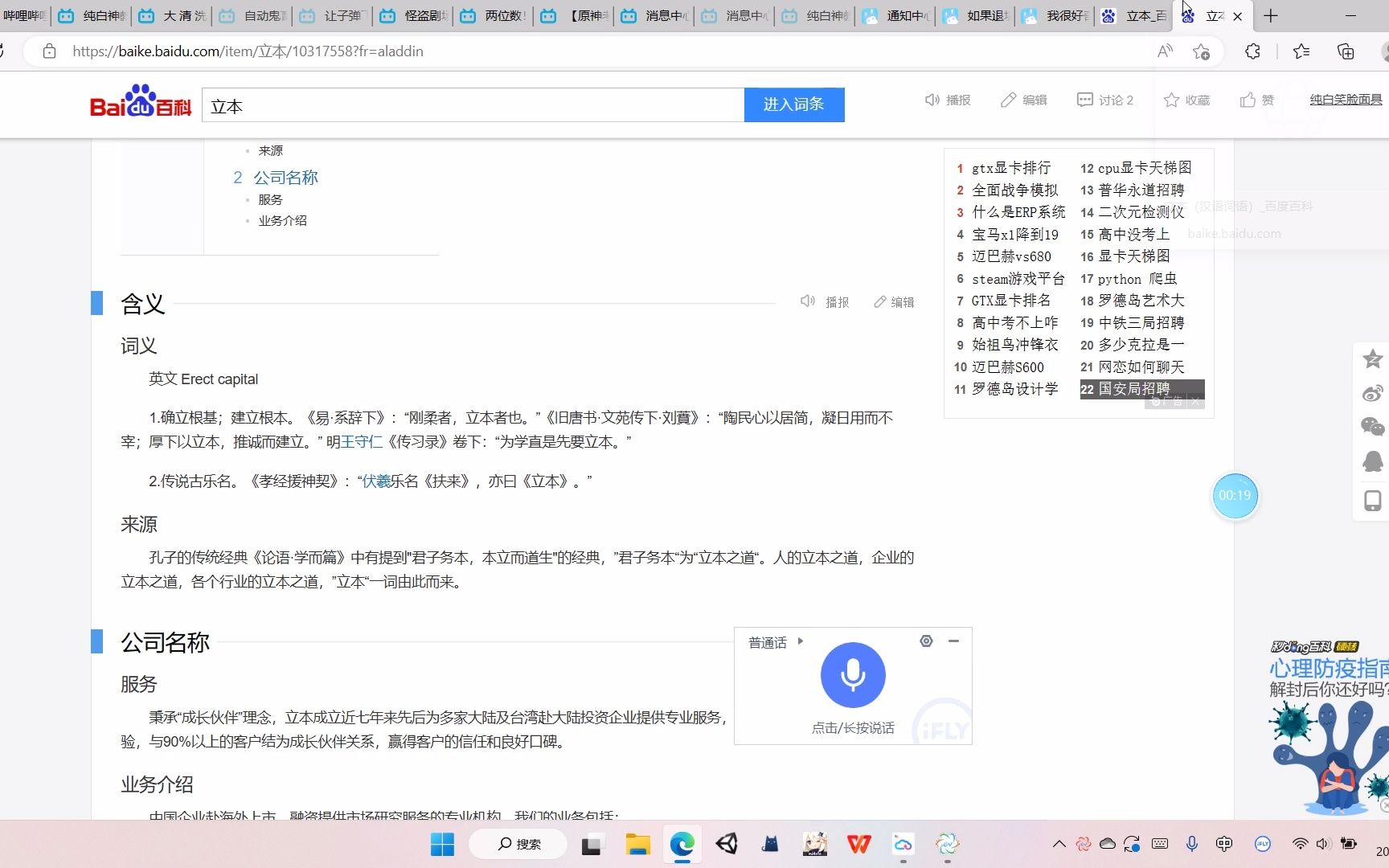
Task: Open browser collections icon
Action: (1346, 51)
